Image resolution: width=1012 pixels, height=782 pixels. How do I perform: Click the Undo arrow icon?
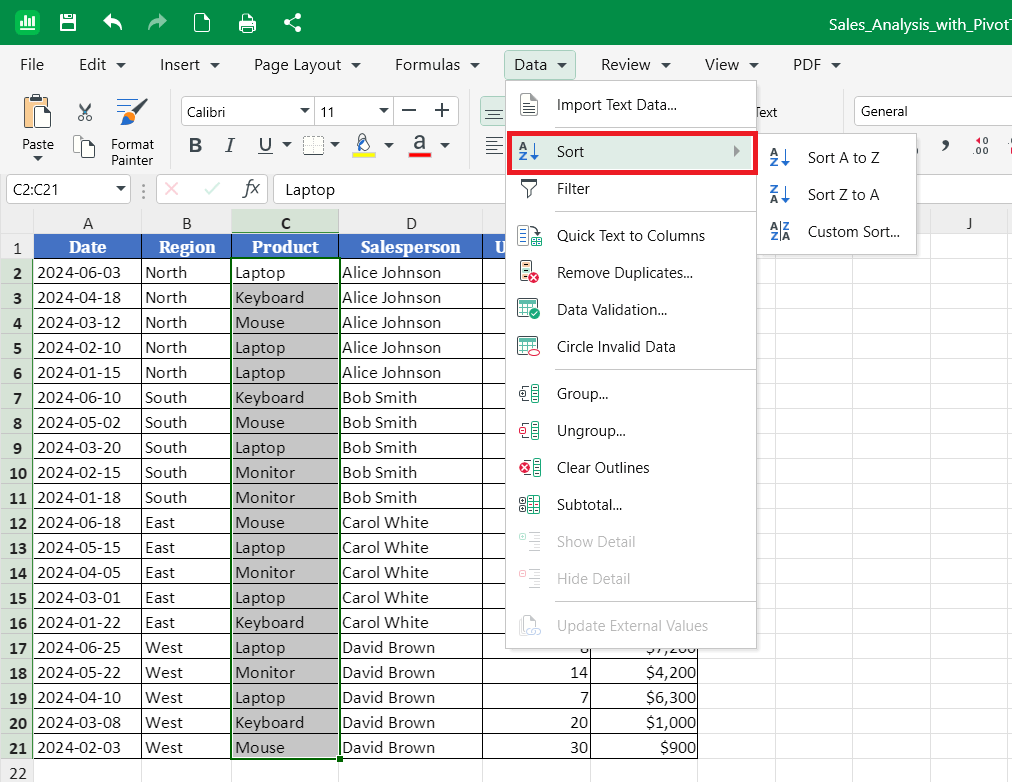113,23
